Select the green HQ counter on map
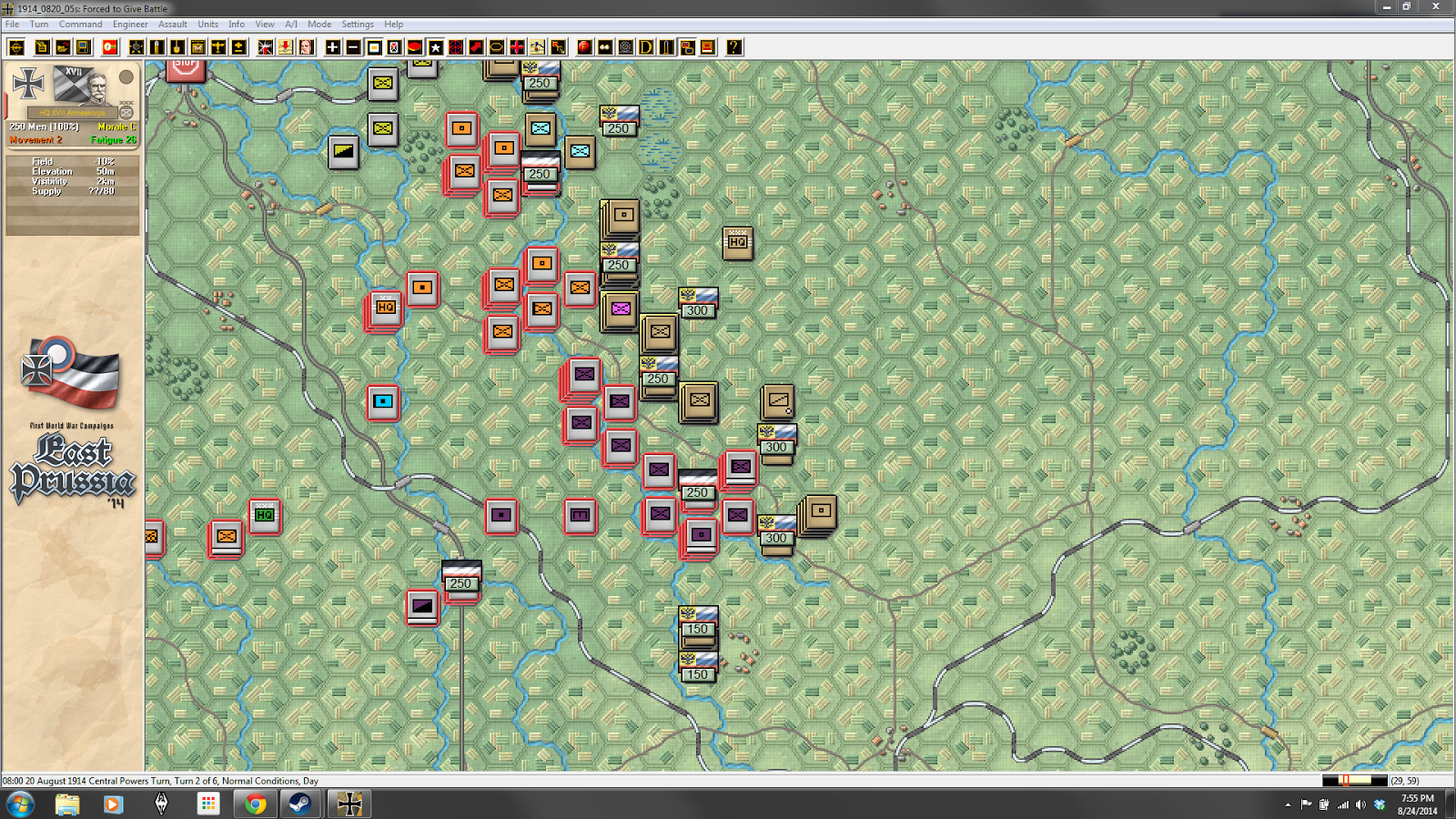1456x819 pixels. [265, 515]
